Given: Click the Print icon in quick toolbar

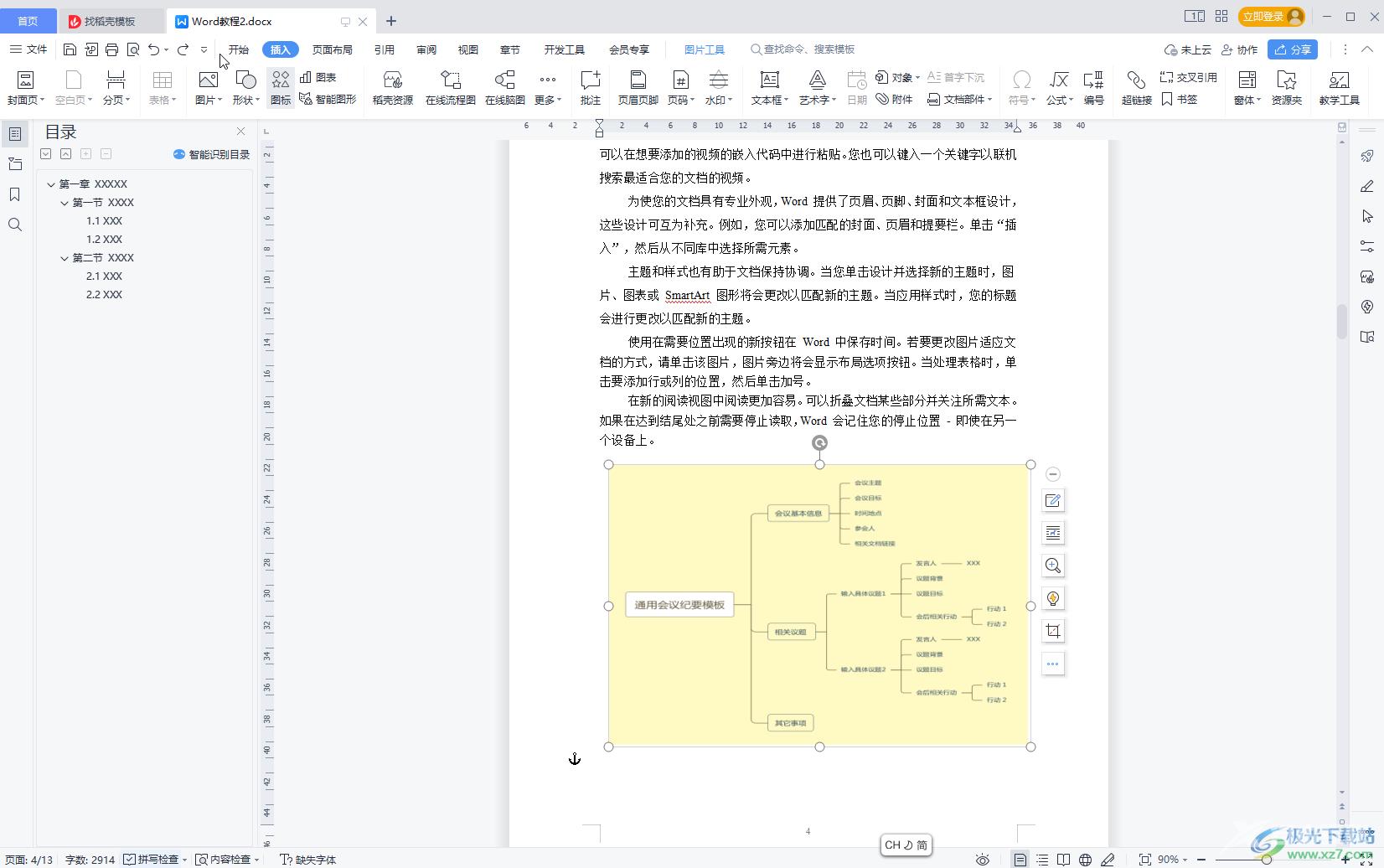Looking at the screenshot, I should click(x=111, y=49).
